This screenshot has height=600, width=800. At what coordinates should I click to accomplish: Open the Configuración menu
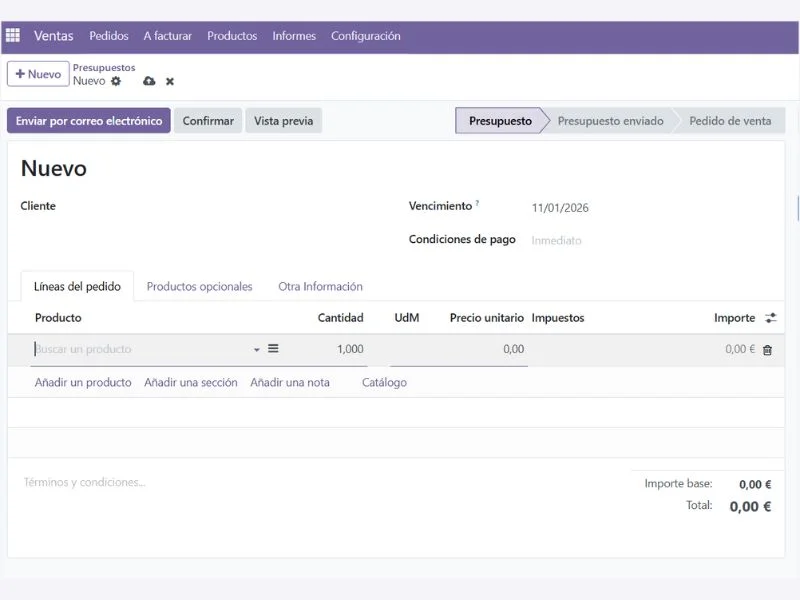[x=366, y=35]
